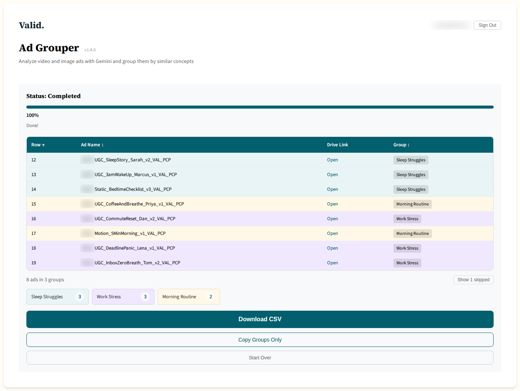Click thumbnail of UGC_3amWakeUp_Marcus ad

pos(86,174)
